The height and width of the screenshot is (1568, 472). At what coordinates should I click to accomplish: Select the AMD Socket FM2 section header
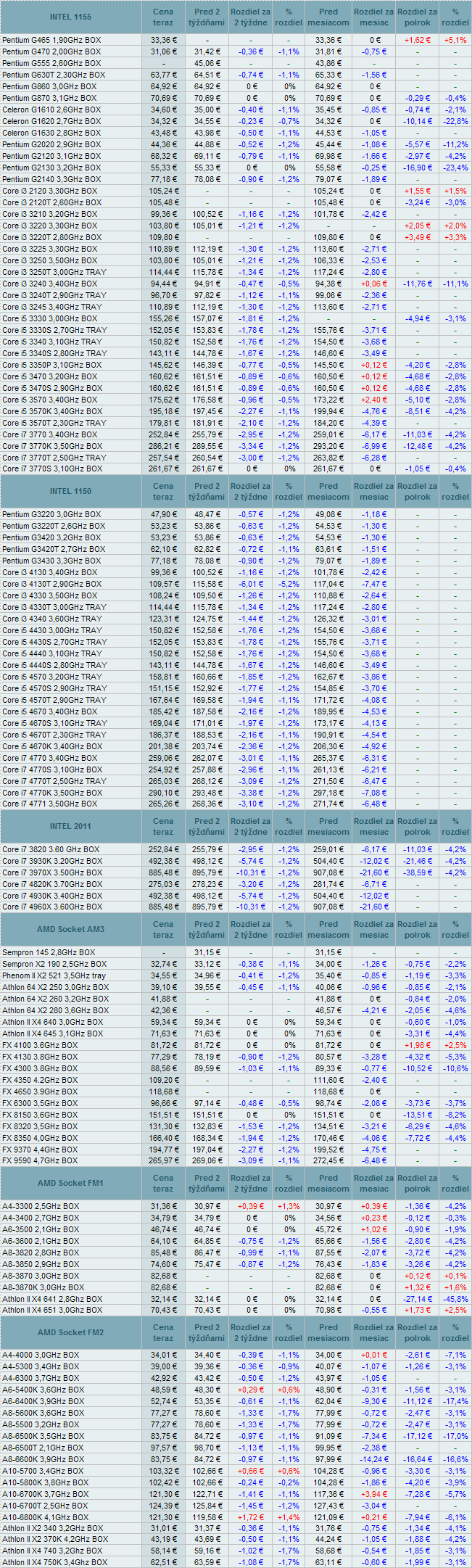tap(71, 1332)
